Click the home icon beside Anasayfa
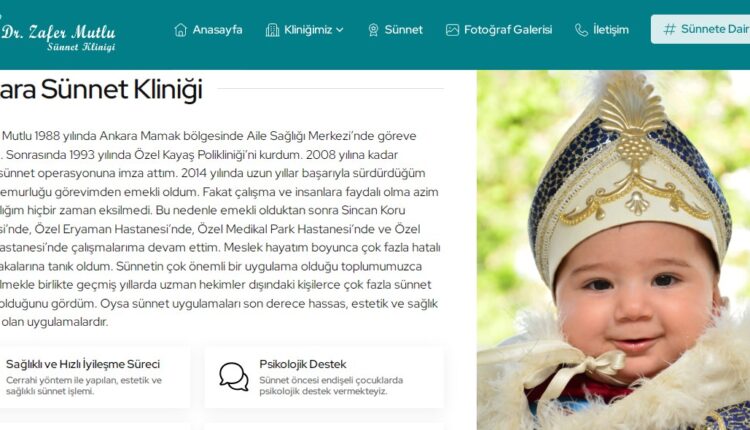The width and height of the screenshot is (750, 430). pyautogui.click(x=180, y=30)
